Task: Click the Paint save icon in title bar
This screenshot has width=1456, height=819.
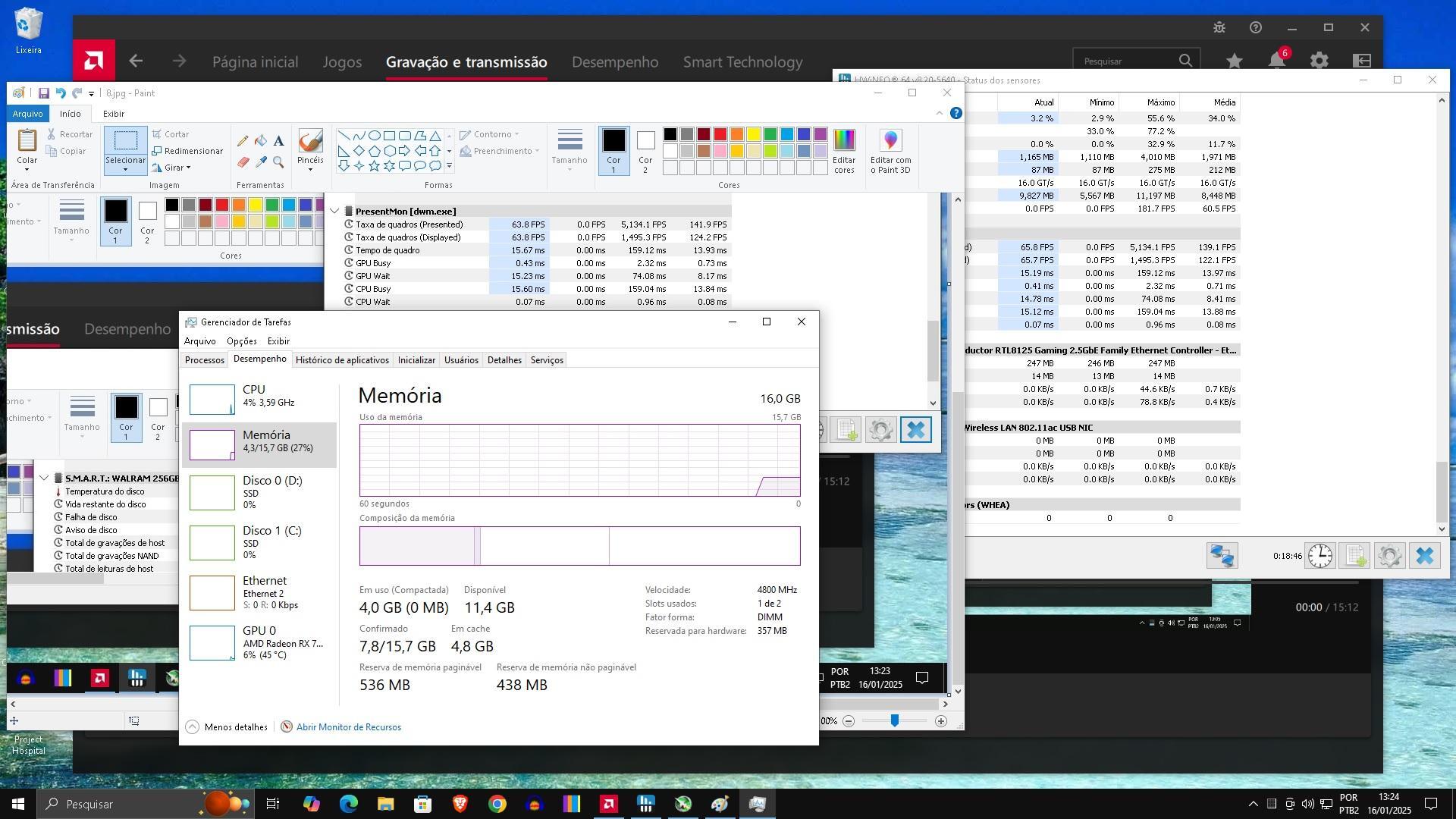Action: coord(43,93)
